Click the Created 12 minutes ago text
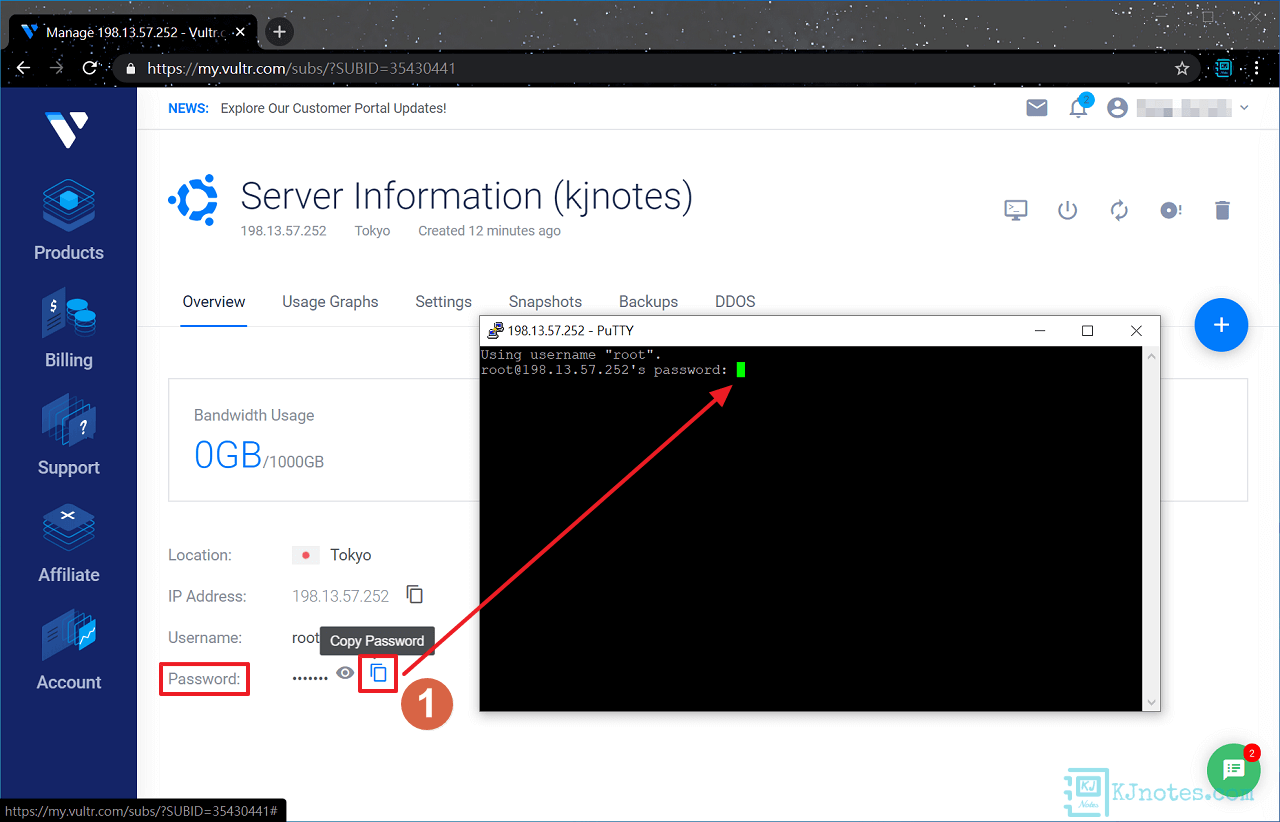The width and height of the screenshot is (1280, 822). tap(489, 231)
